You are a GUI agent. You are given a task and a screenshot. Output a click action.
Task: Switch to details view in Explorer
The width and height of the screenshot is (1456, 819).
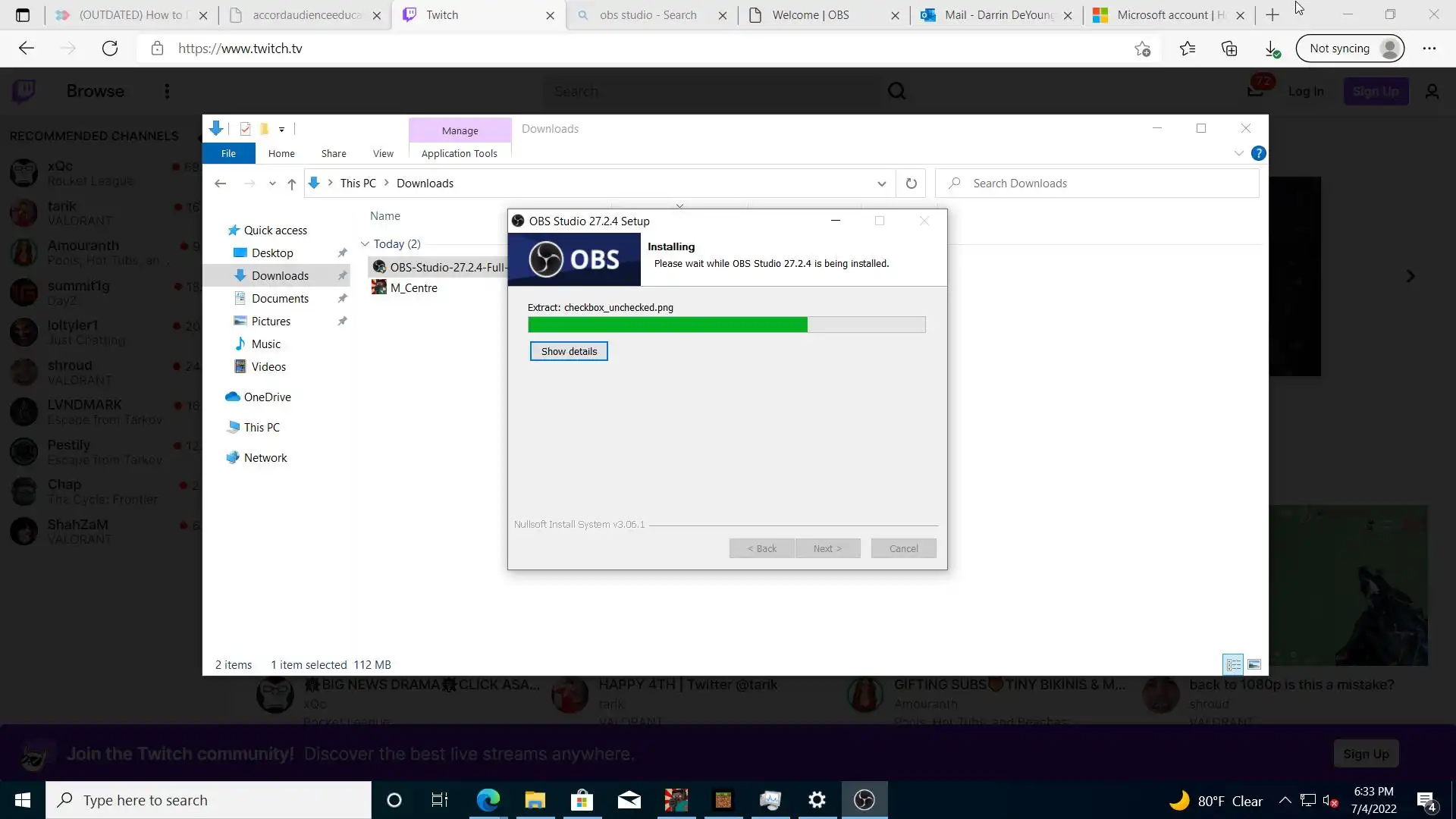coord(1233,665)
